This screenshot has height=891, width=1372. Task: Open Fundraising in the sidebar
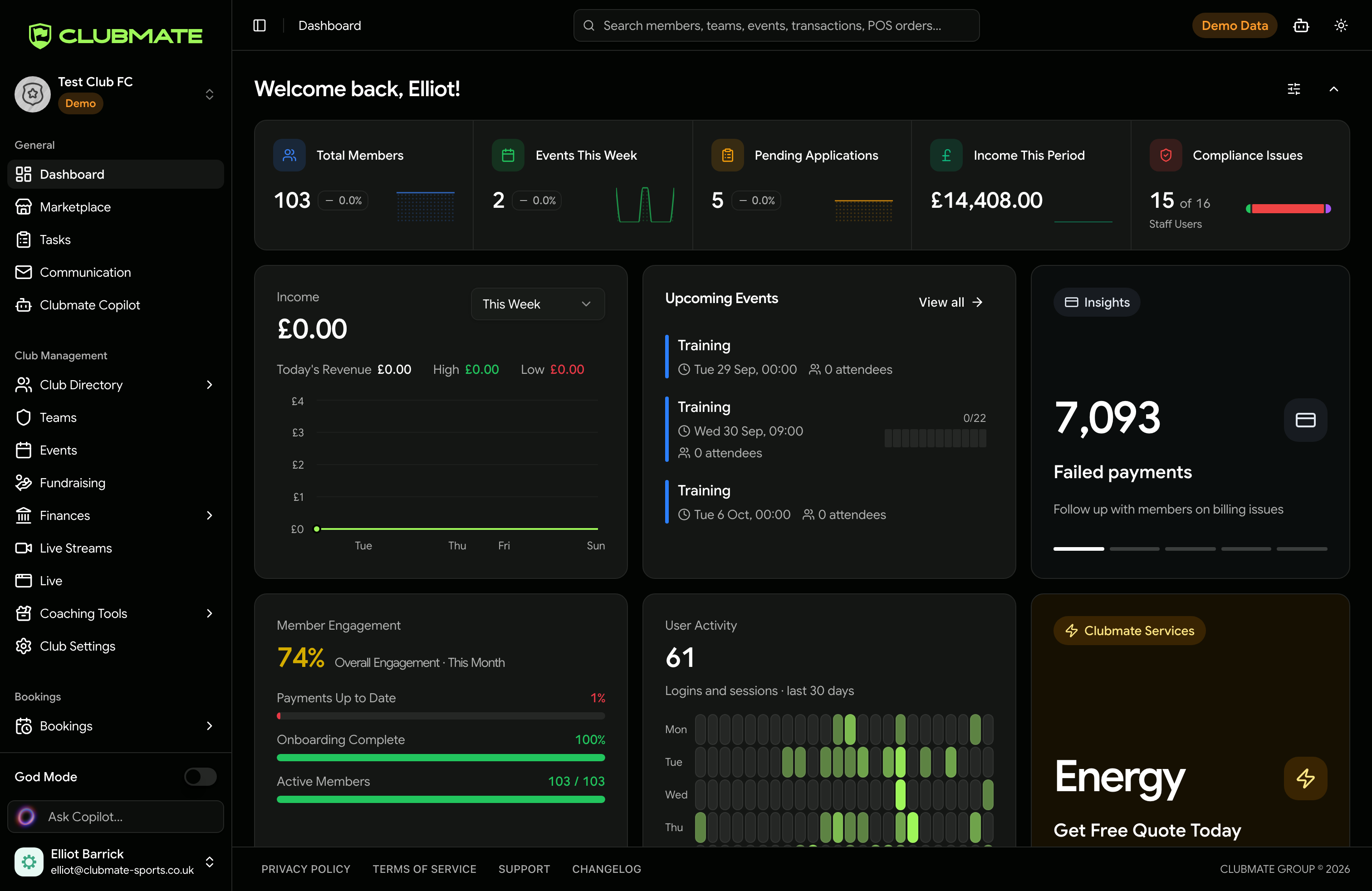click(115, 482)
